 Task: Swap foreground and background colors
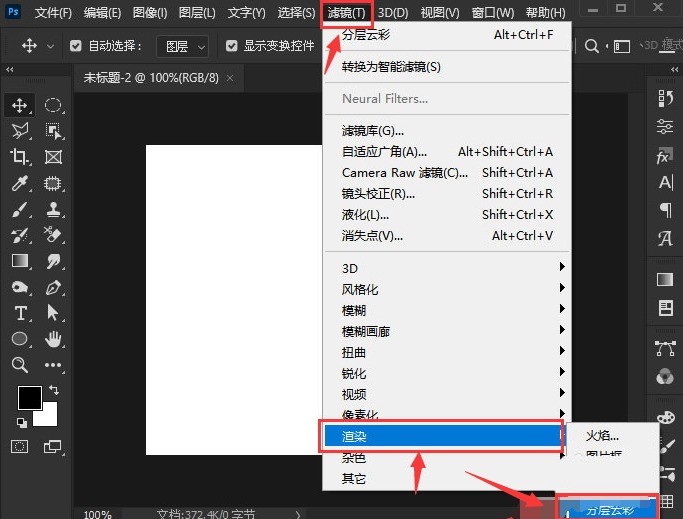pos(54,389)
